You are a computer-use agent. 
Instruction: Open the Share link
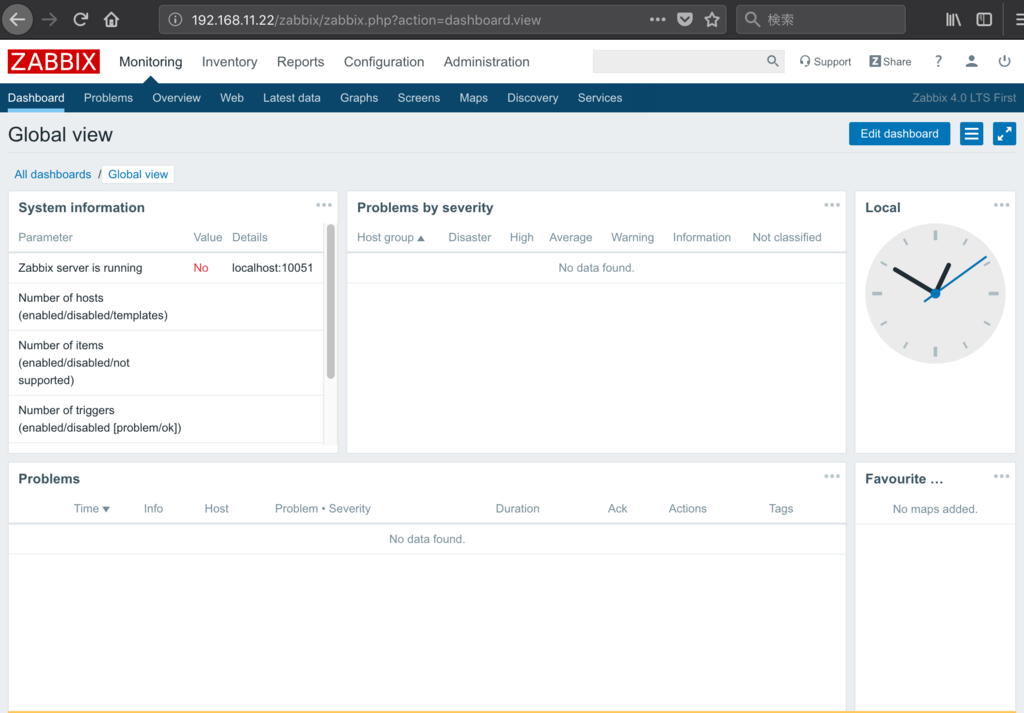(890, 61)
